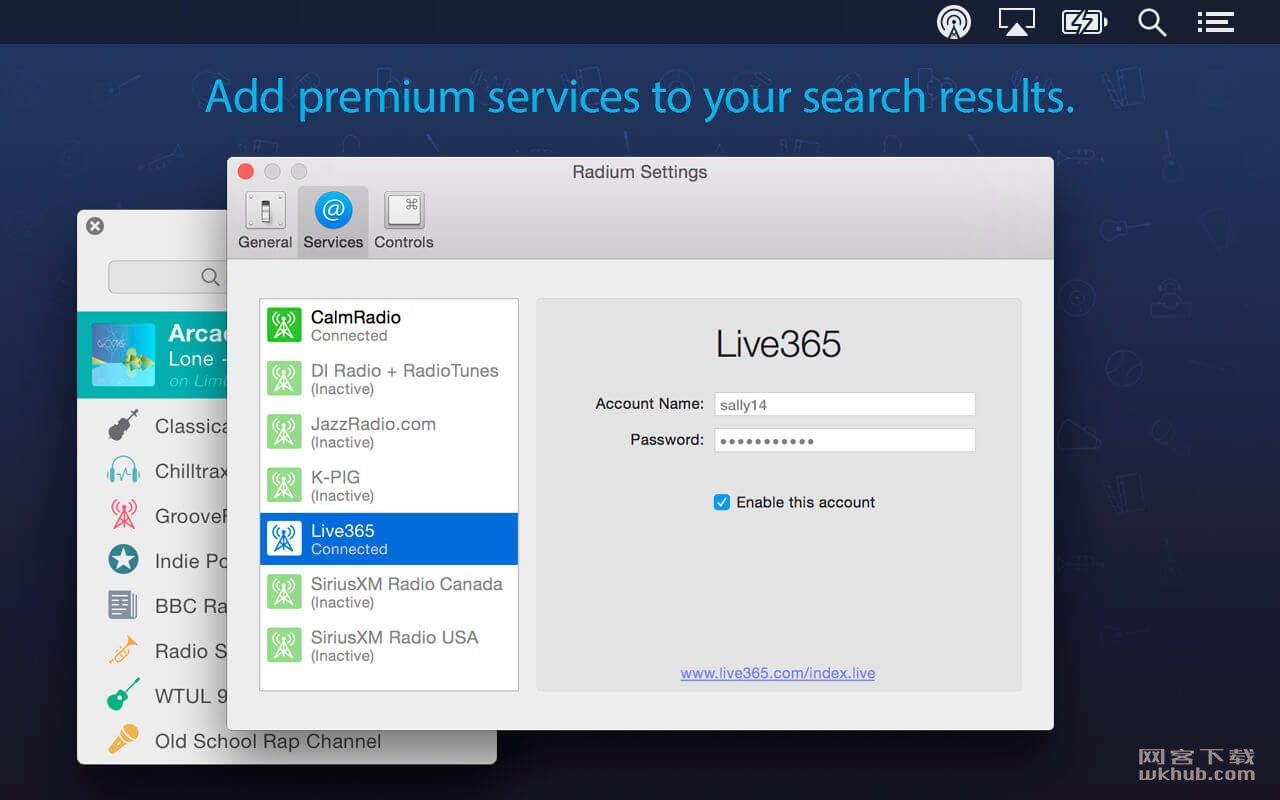Select Groove station antenna icon
Viewport: 1280px width, 800px height.
[x=123, y=515]
